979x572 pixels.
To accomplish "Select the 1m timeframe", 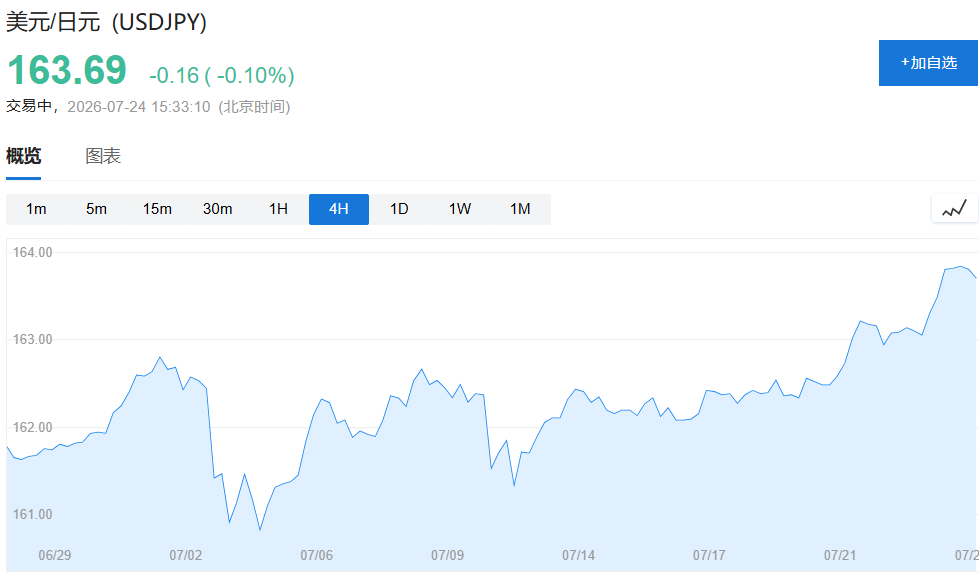I will [x=36, y=209].
